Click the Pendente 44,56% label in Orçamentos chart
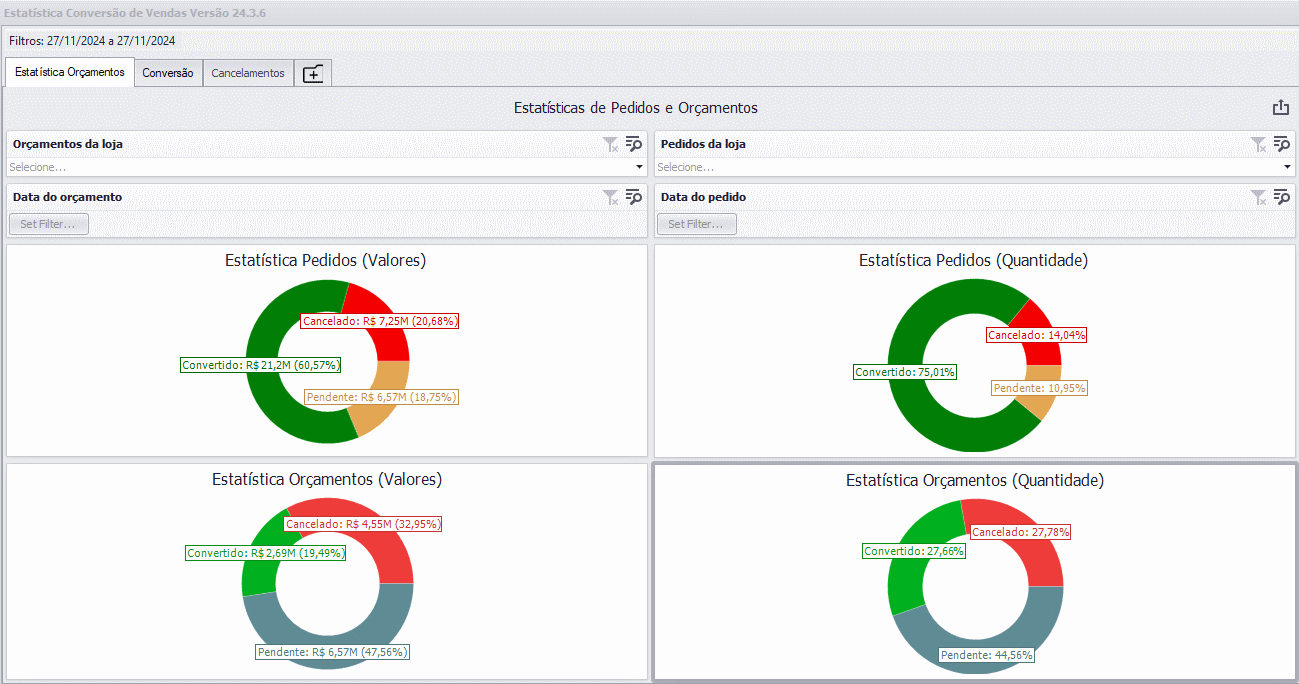This screenshot has height=684, width=1299. [987, 655]
